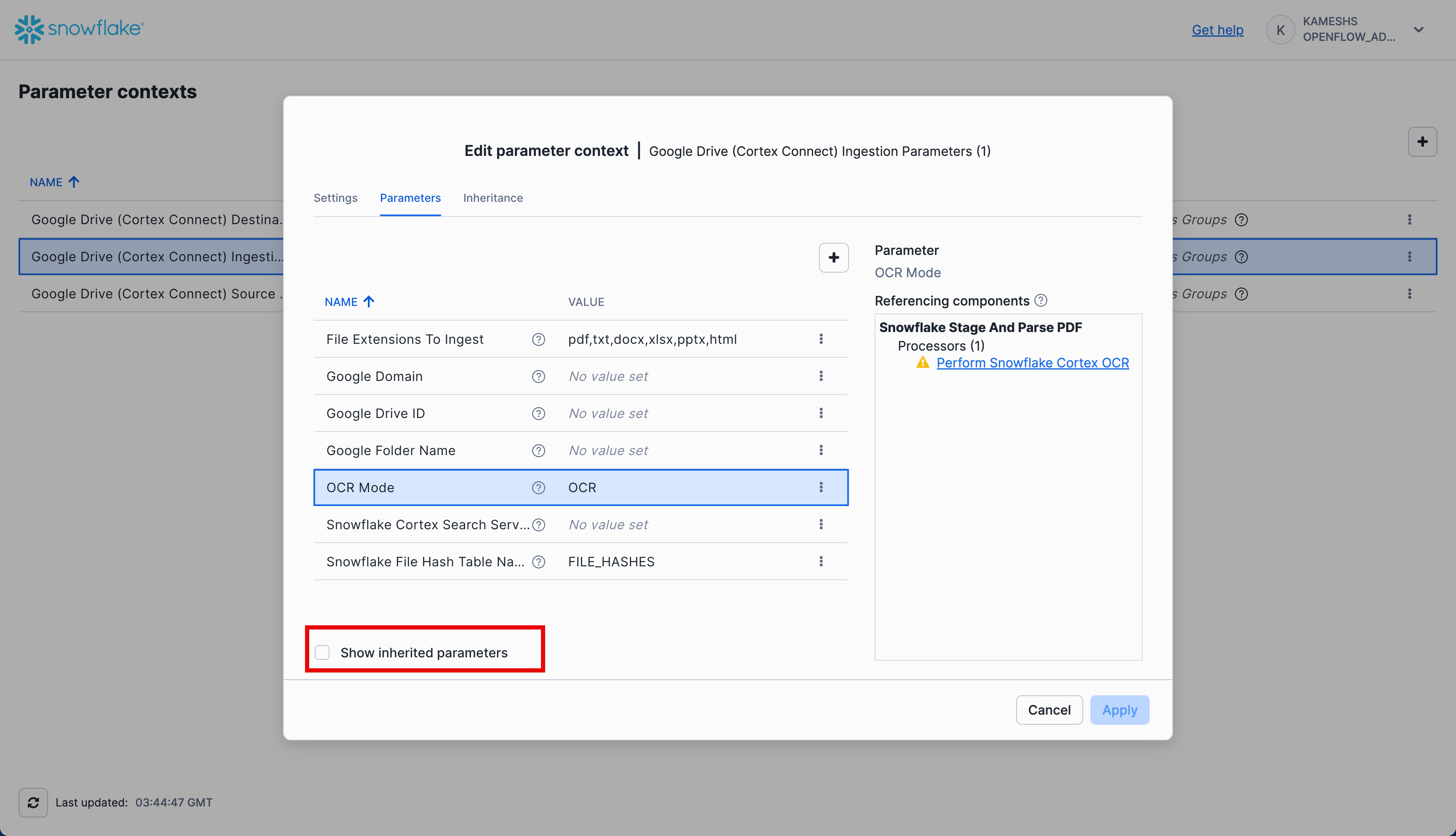This screenshot has height=836, width=1456.
Task: Click help icon beside Google Domain
Action: coord(538,376)
